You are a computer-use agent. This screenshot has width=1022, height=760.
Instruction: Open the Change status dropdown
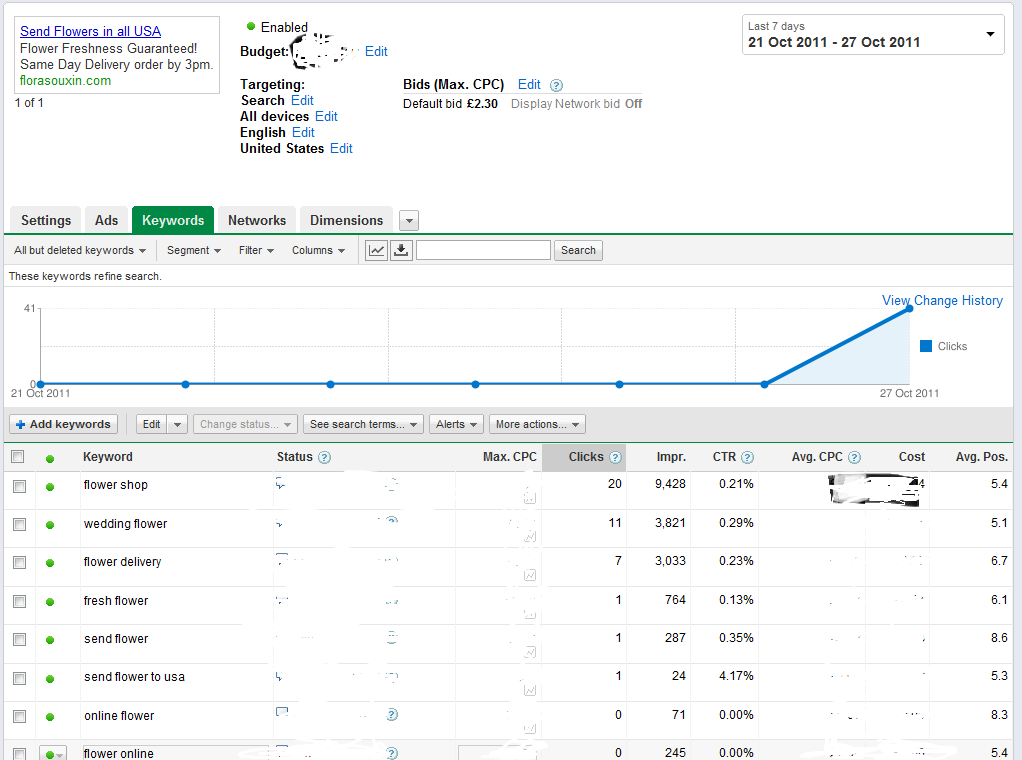pyautogui.click(x=245, y=424)
